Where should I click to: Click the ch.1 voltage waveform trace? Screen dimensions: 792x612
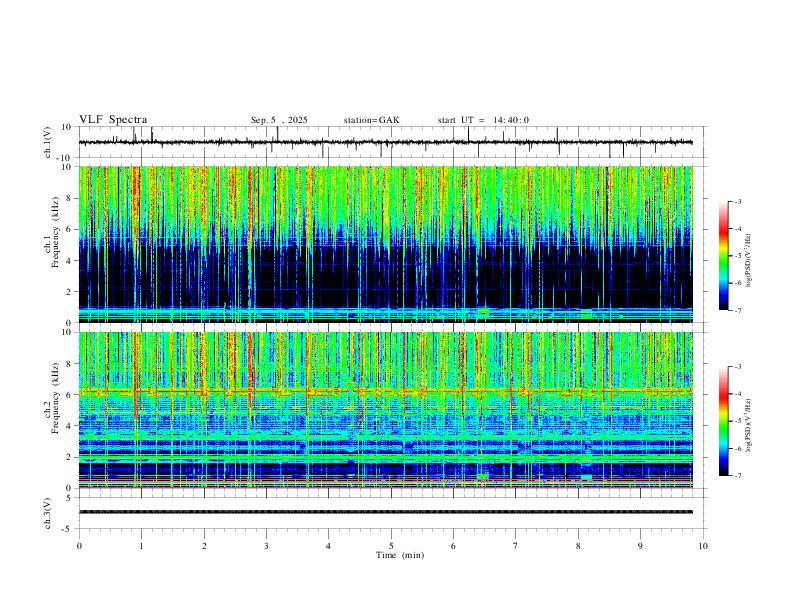(x=386, y=142)
